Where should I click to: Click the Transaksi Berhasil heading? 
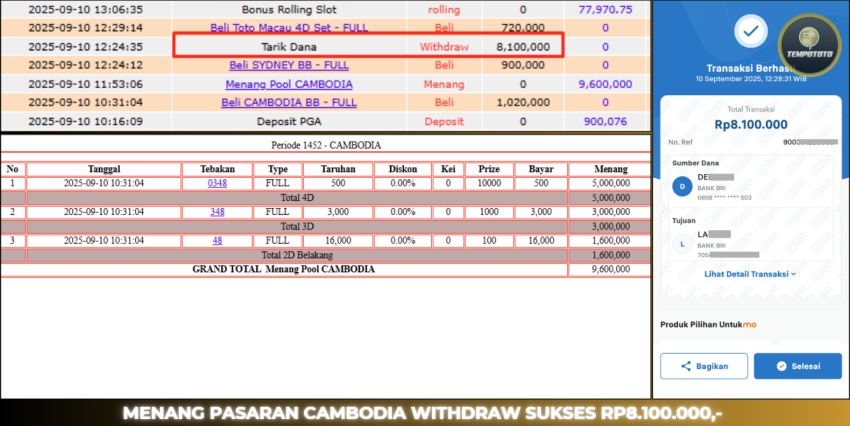point(750,68)
